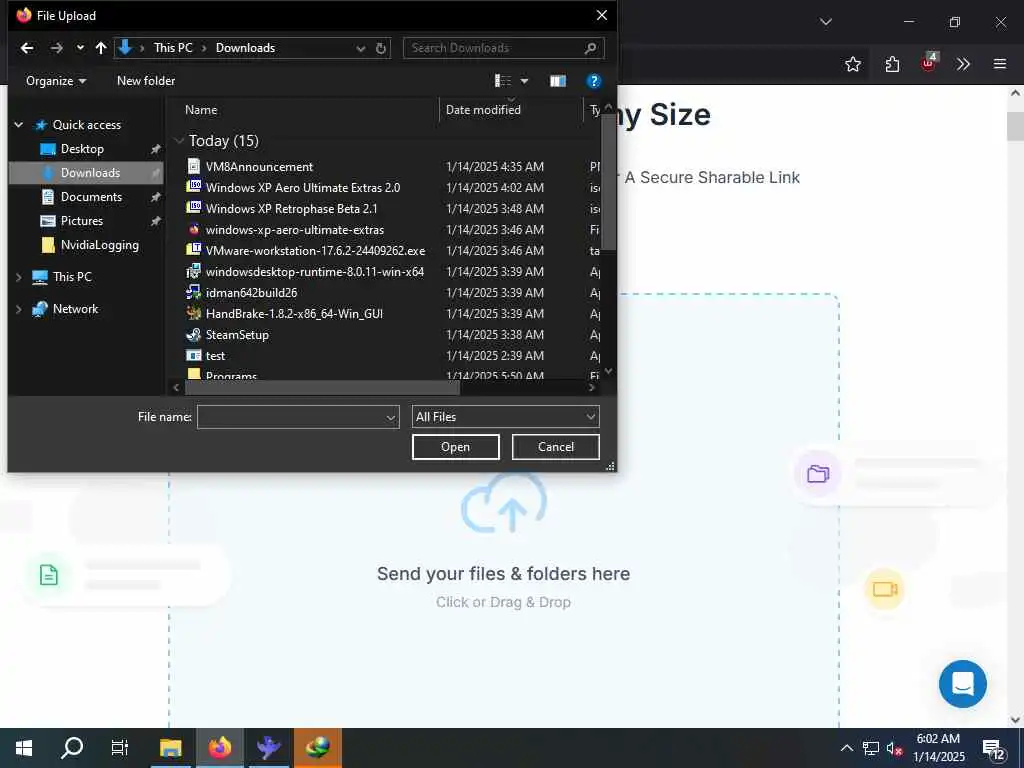Select VMware-workstation-17.6.2 installer file
Image resolution: width=1024 pixels, height=768 pixels.
pyautogui.click(x=315, y=251)
